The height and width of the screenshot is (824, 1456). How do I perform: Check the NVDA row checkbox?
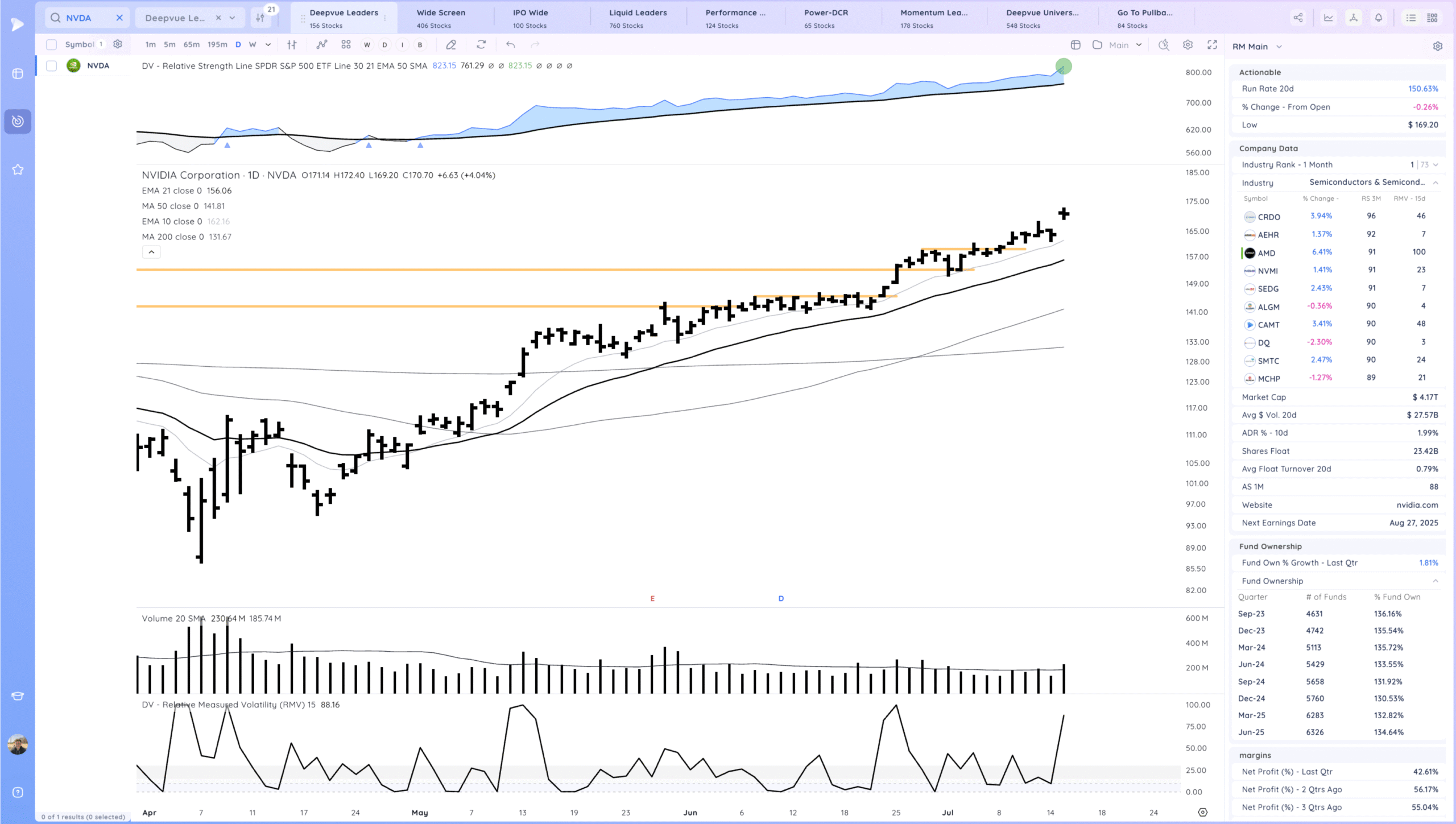(x=51, y=65)
